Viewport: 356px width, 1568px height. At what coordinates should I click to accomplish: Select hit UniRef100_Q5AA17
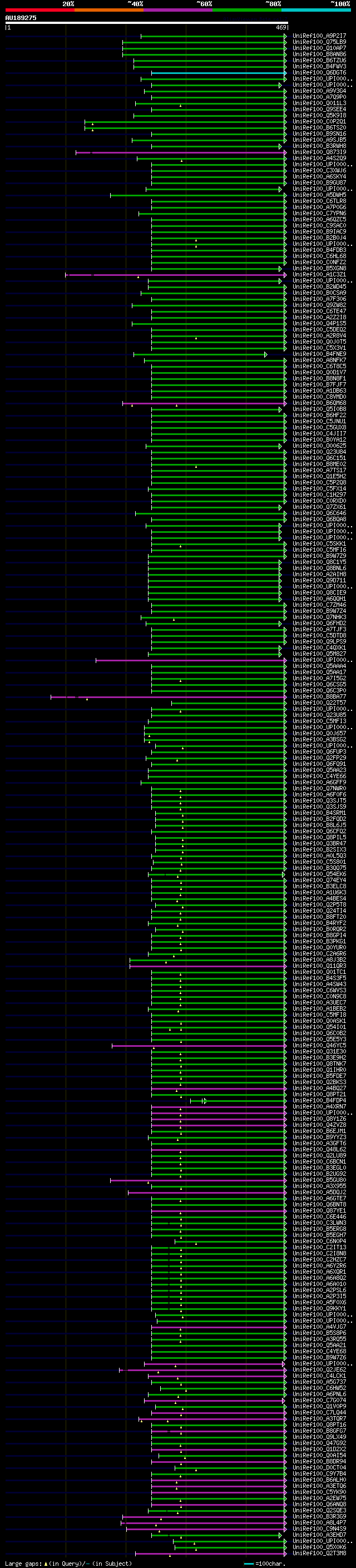point(319,672)
